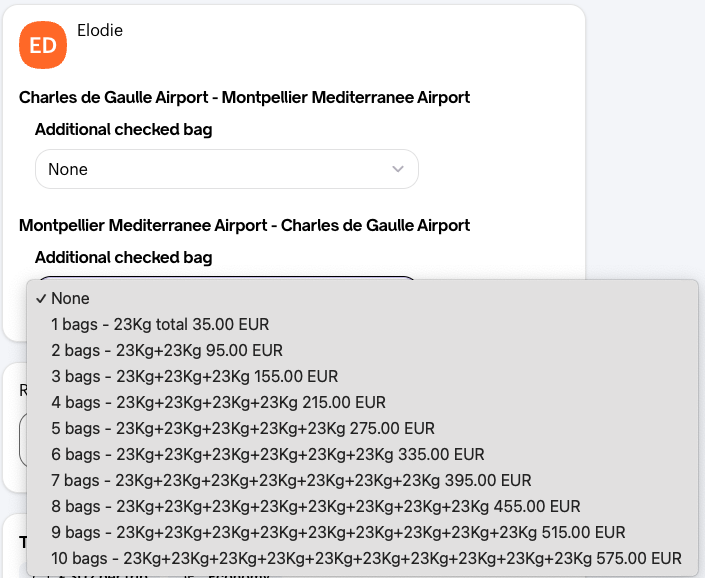Open the outbound None checked bag combo box
705x578 pixels.
[226, 169]
